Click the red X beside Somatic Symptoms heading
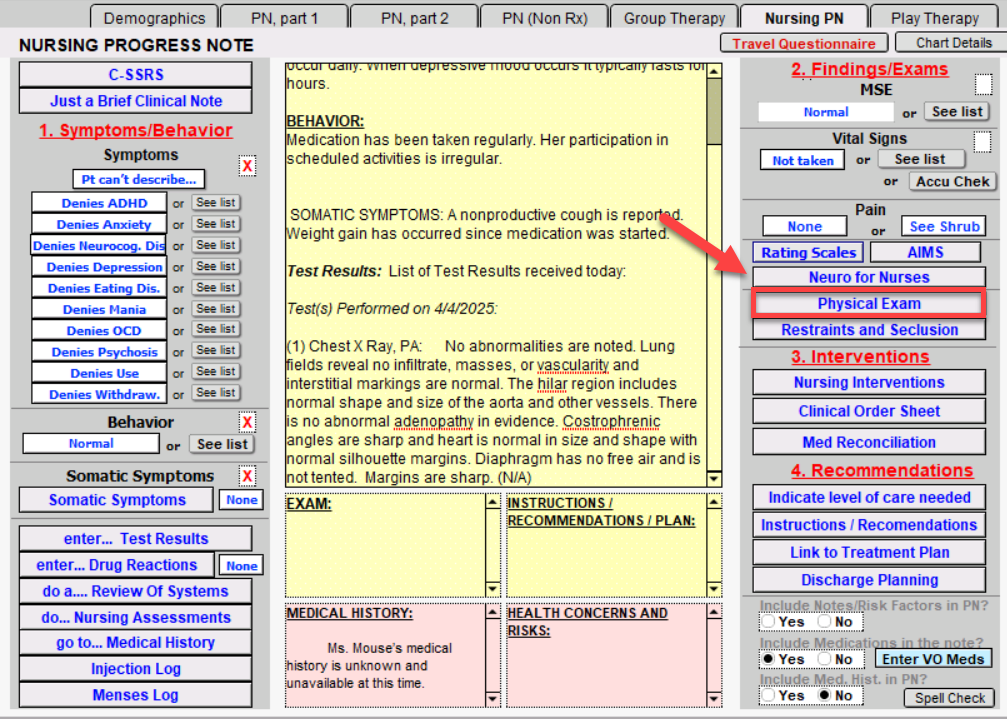 pos(247,476)
